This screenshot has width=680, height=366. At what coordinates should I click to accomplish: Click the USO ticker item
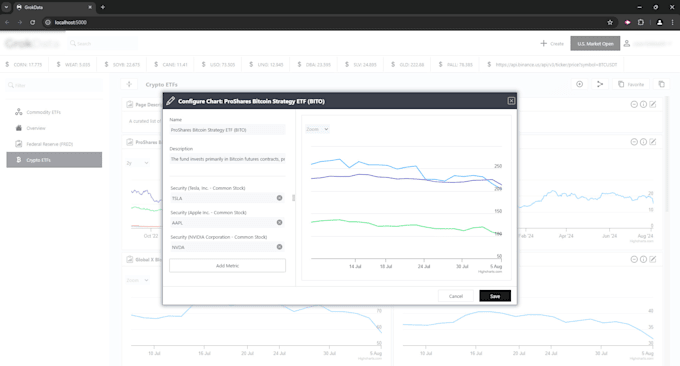[219, 64]
